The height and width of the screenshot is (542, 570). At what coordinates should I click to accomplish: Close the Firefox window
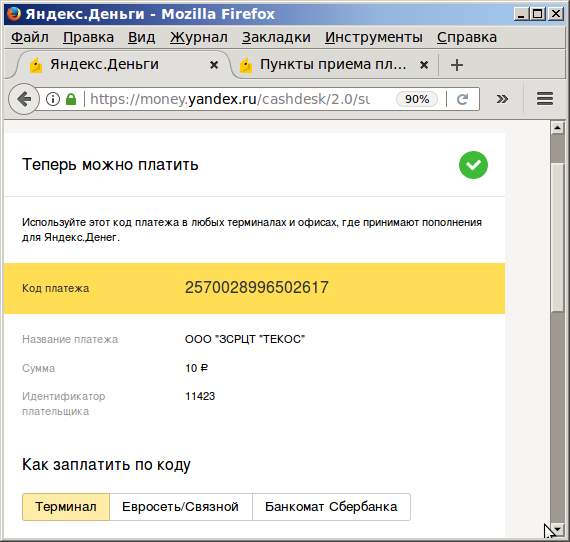(x=555, y=14)
